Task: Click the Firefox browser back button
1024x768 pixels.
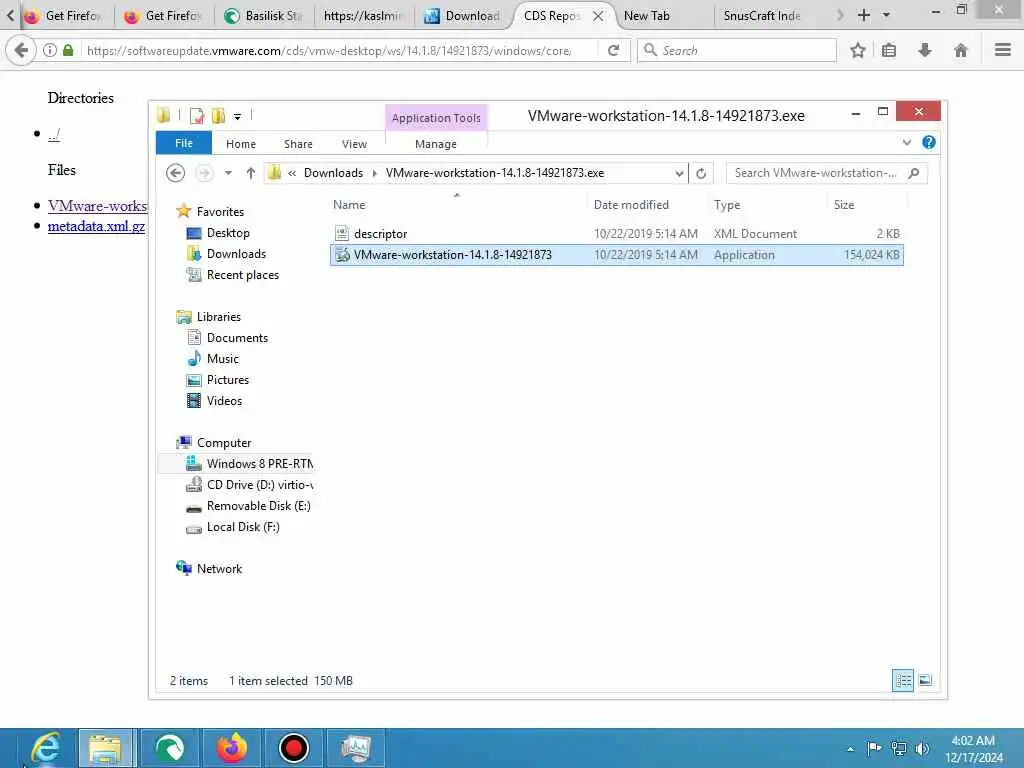Action: click(x=21, y=50)
